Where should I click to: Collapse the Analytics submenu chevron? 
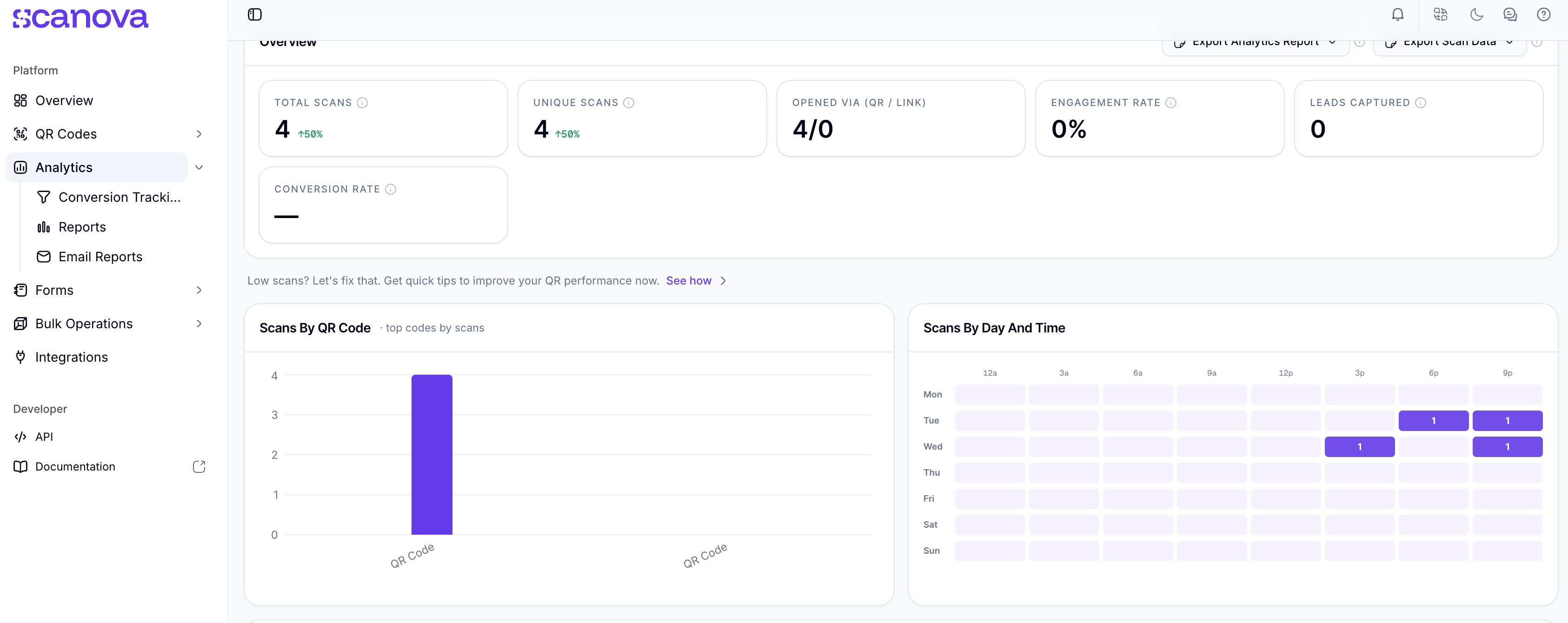(x=199, y=167)
